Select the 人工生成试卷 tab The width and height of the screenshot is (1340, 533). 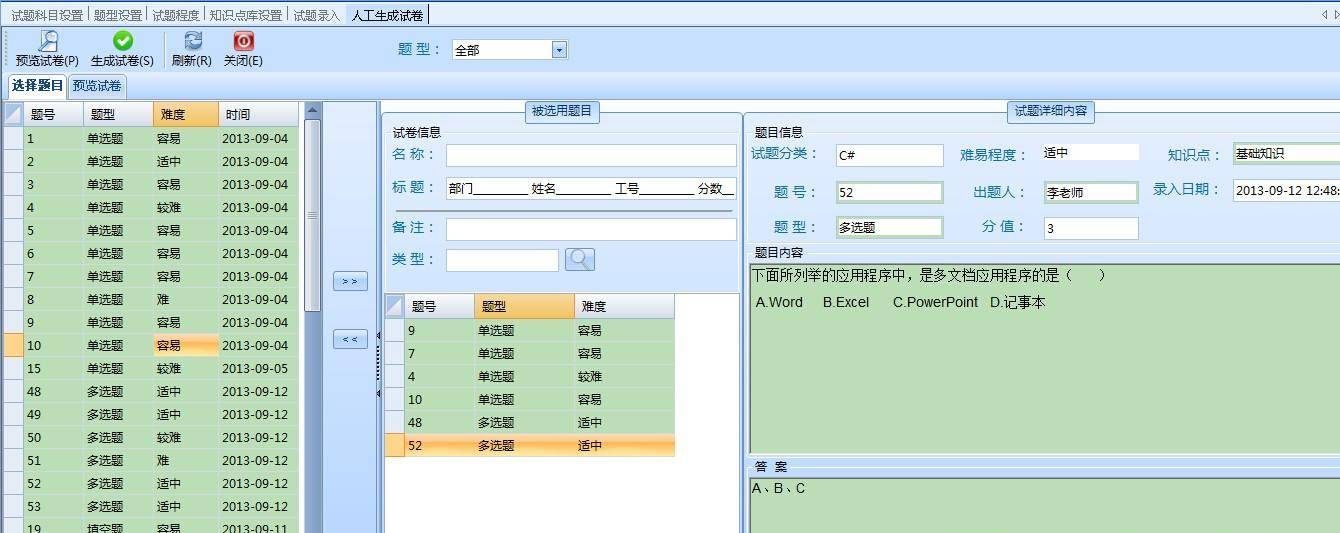(x=387, y=15)
